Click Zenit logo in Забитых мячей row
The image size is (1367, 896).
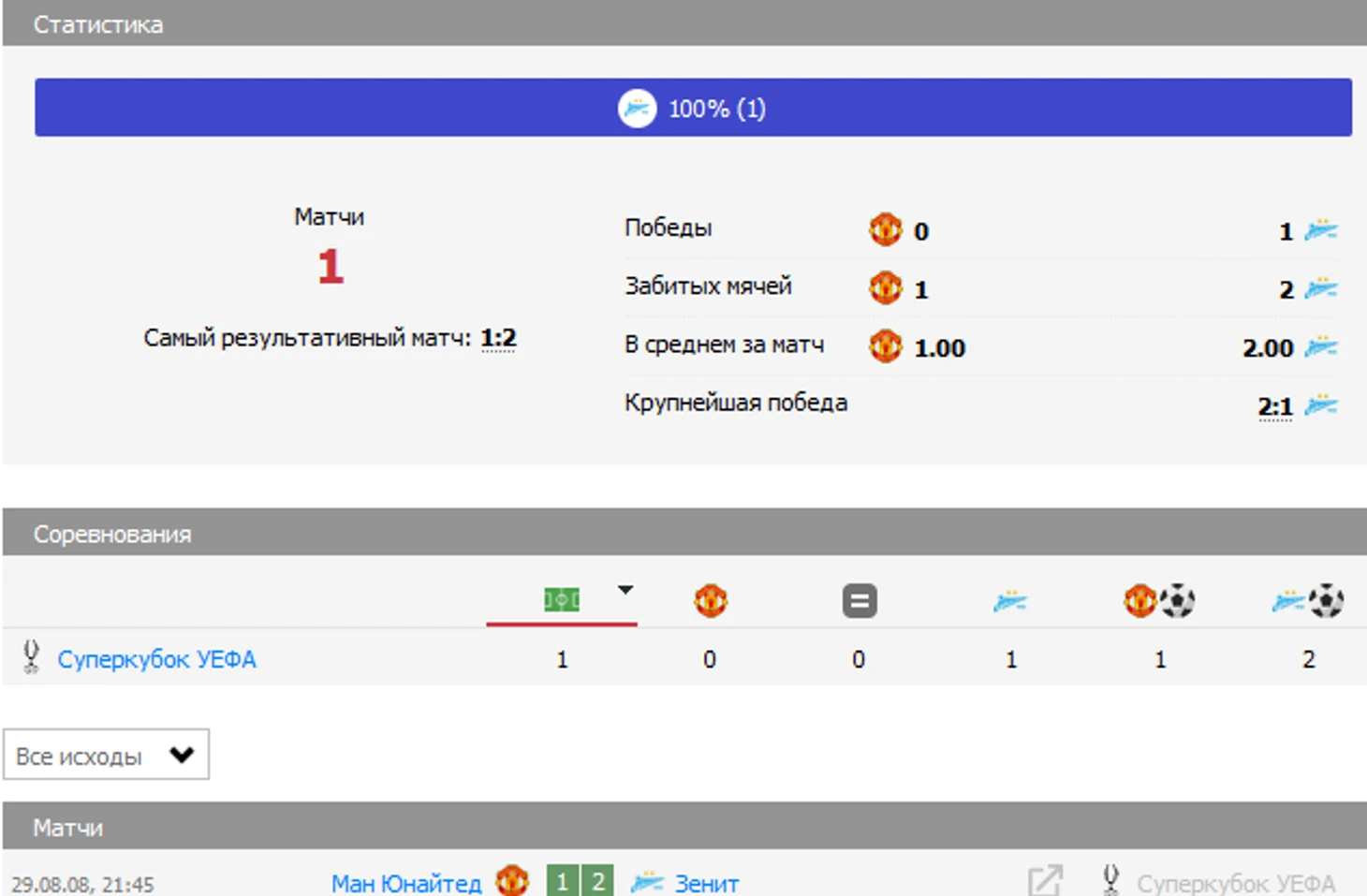(x=1321, y=288)
